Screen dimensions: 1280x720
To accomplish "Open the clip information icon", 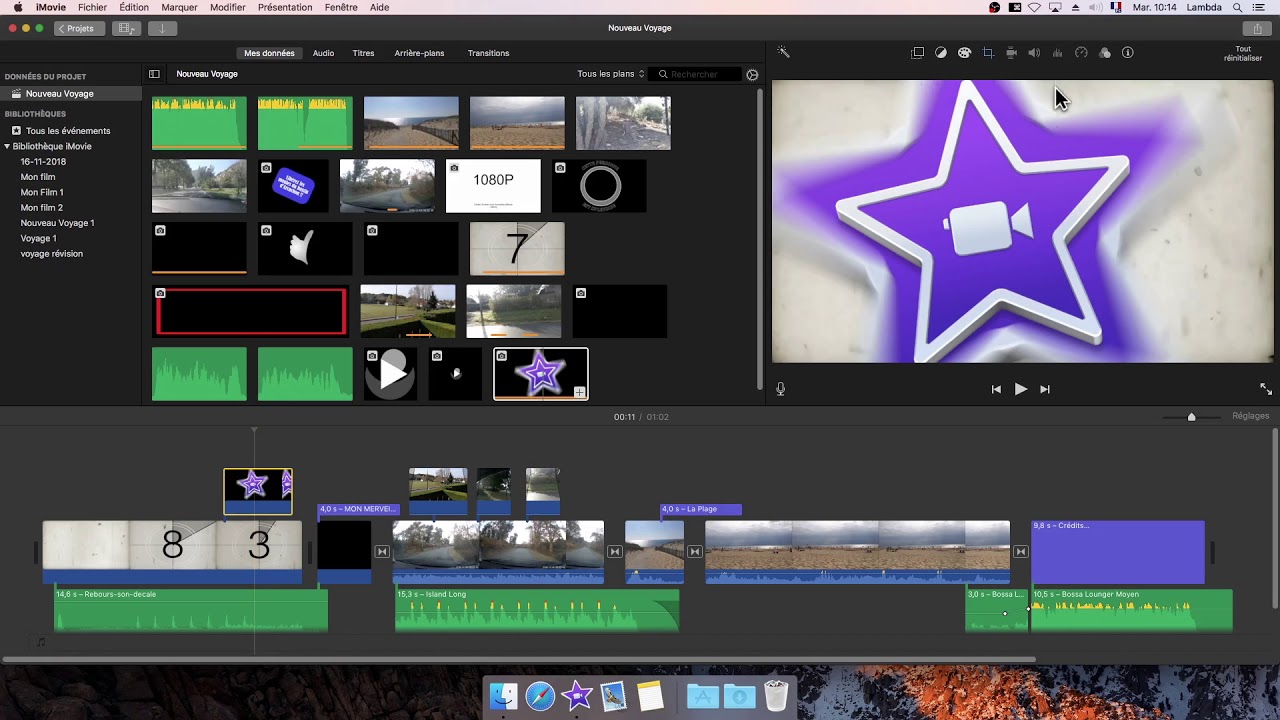I will (1128, 53).
